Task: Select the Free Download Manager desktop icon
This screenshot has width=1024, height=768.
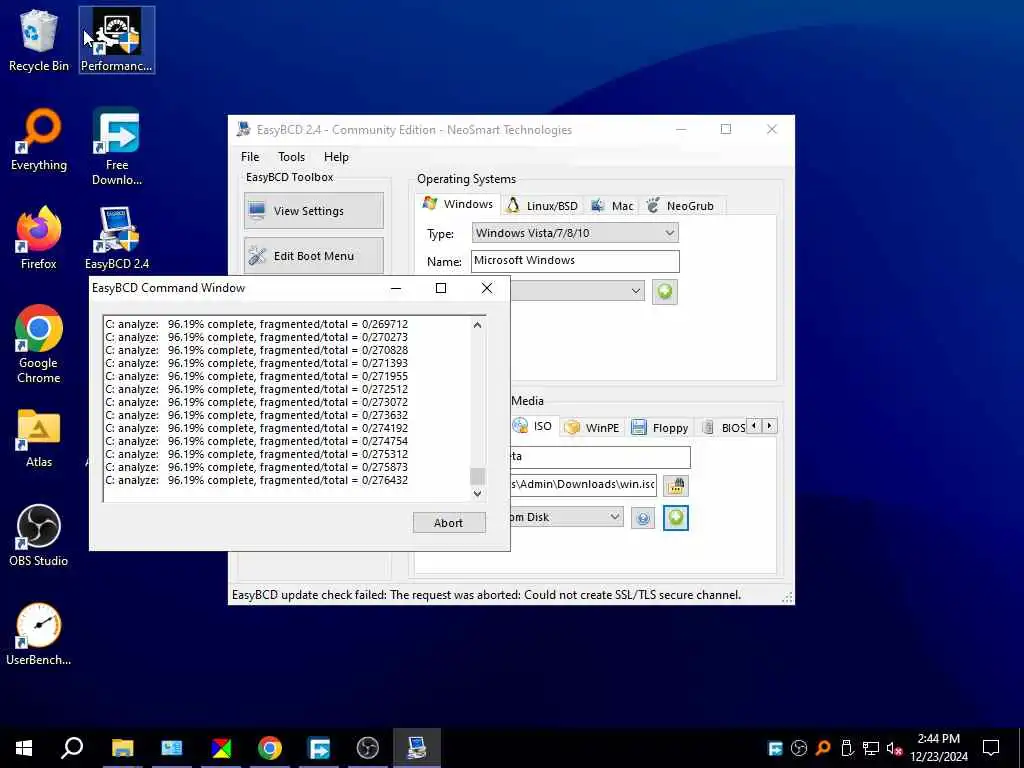Action: pyautogui.click(x=117, y=146)
